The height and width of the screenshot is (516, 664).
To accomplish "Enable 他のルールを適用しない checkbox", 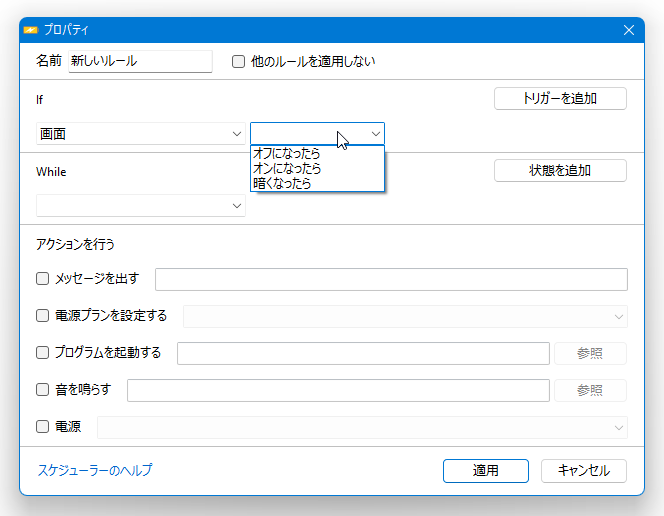I will tap(238, 62).
